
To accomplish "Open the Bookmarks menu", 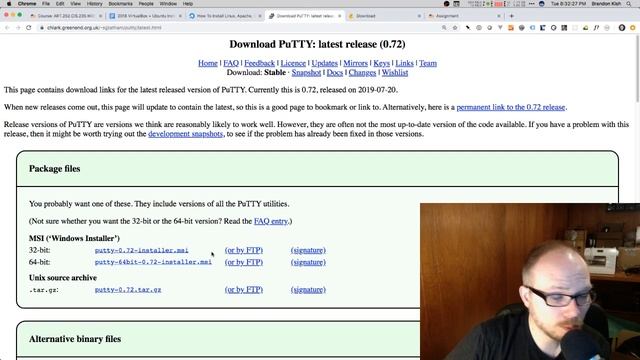I will (120, 4).
